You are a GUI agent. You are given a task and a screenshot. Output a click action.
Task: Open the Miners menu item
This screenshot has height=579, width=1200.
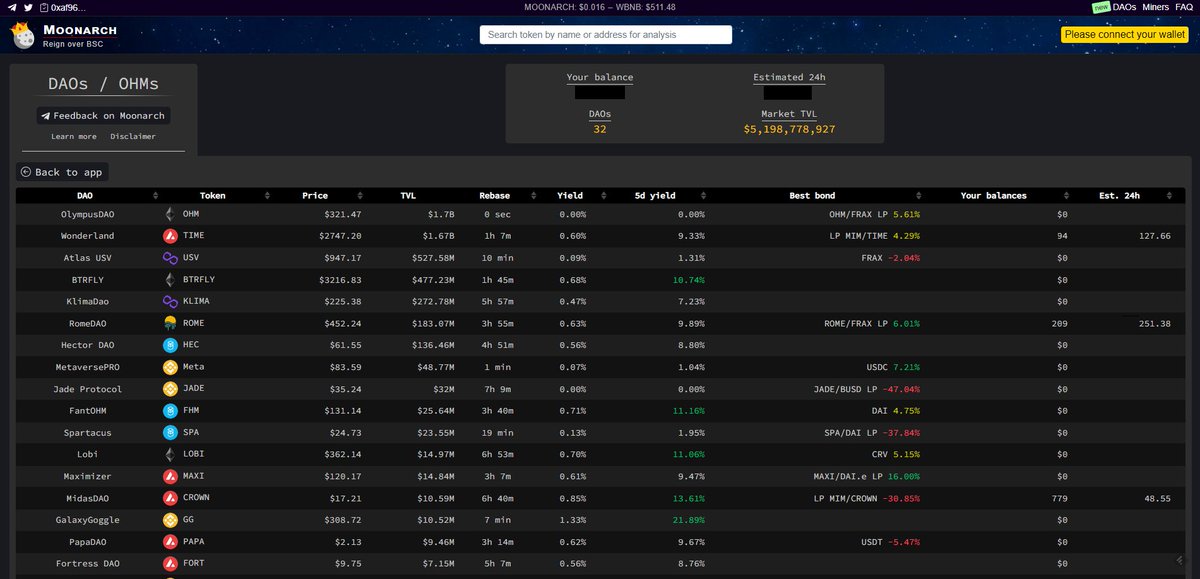(x=1156, y=7)
